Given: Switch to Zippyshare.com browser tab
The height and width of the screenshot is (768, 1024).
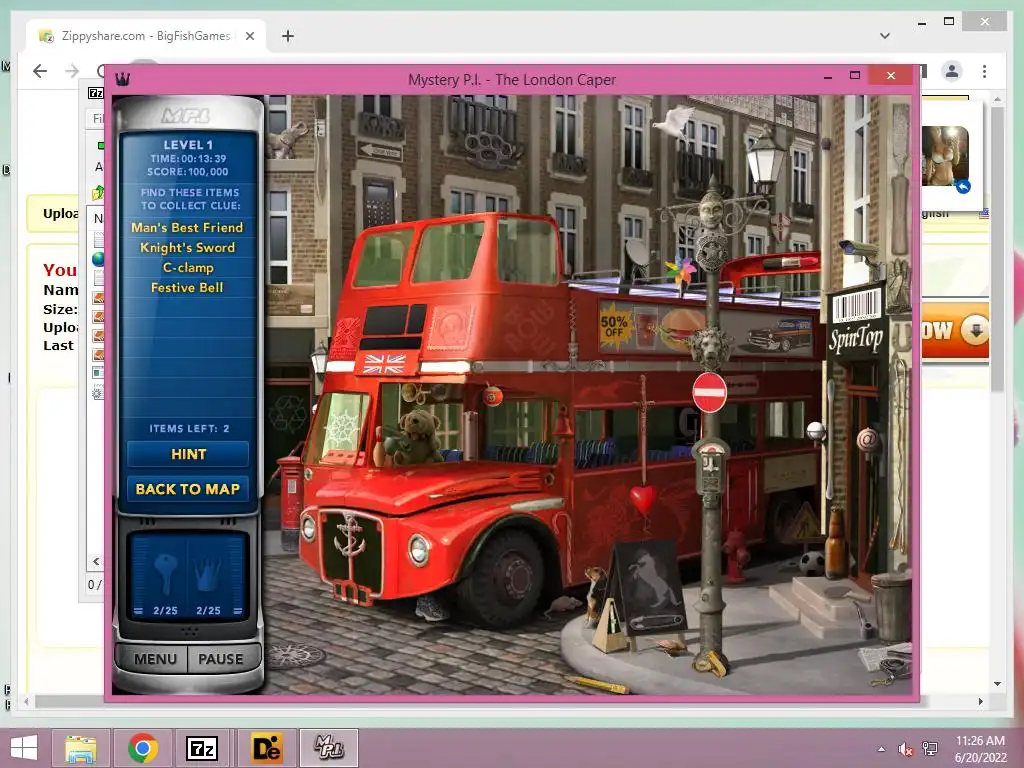Looking at the screenshot, I should tap(145, 36).
